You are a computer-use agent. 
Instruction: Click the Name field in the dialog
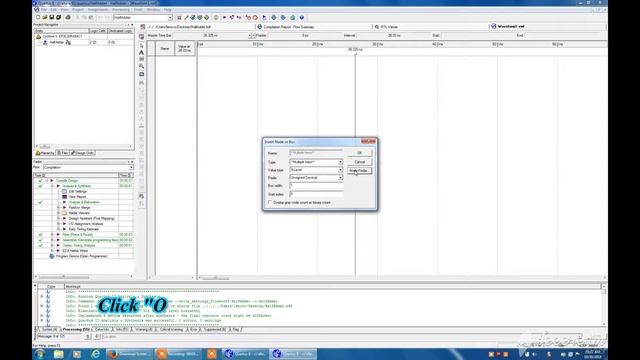(x=316, y=153)
